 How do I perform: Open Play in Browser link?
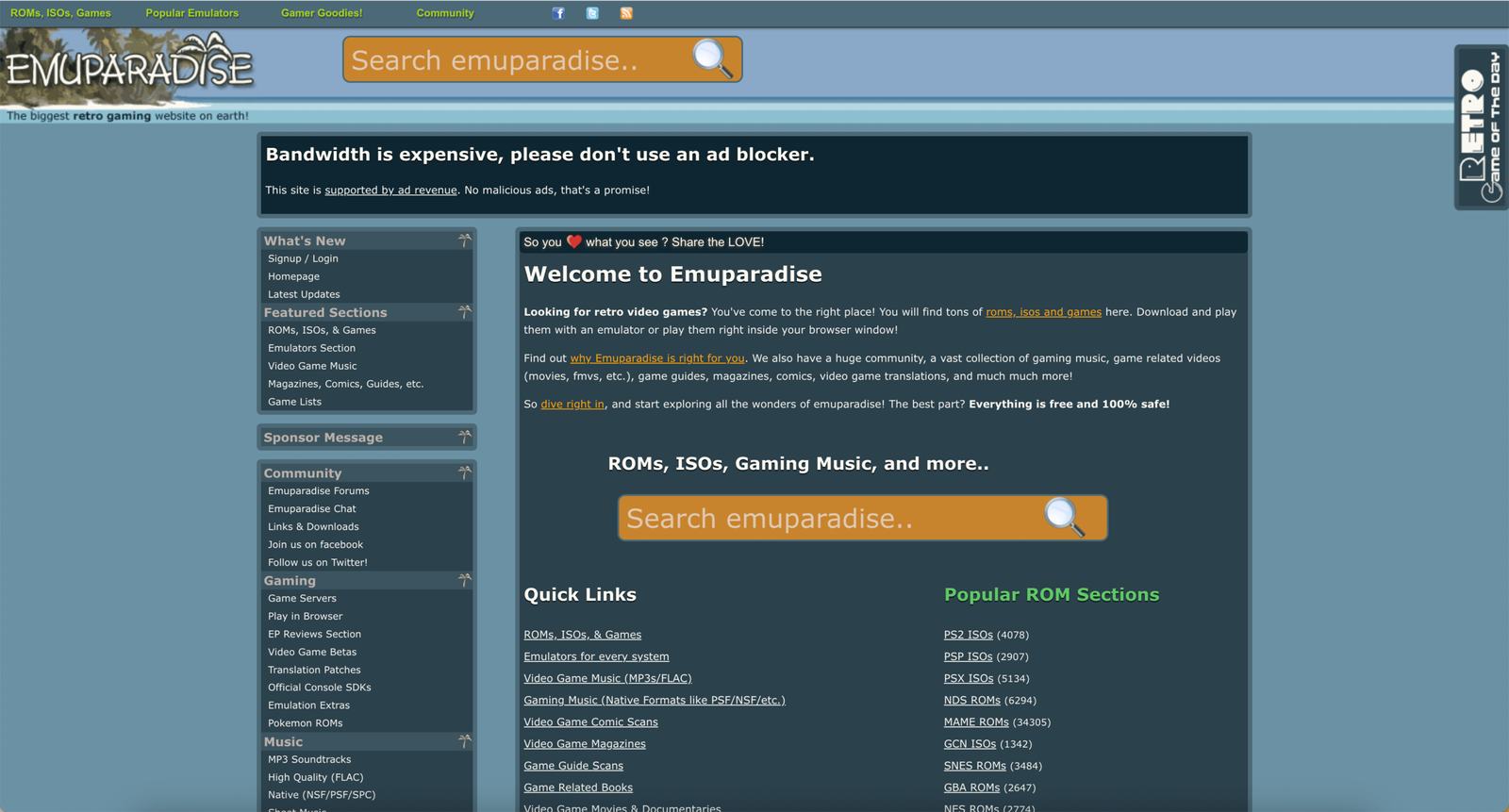coord(305,617)
